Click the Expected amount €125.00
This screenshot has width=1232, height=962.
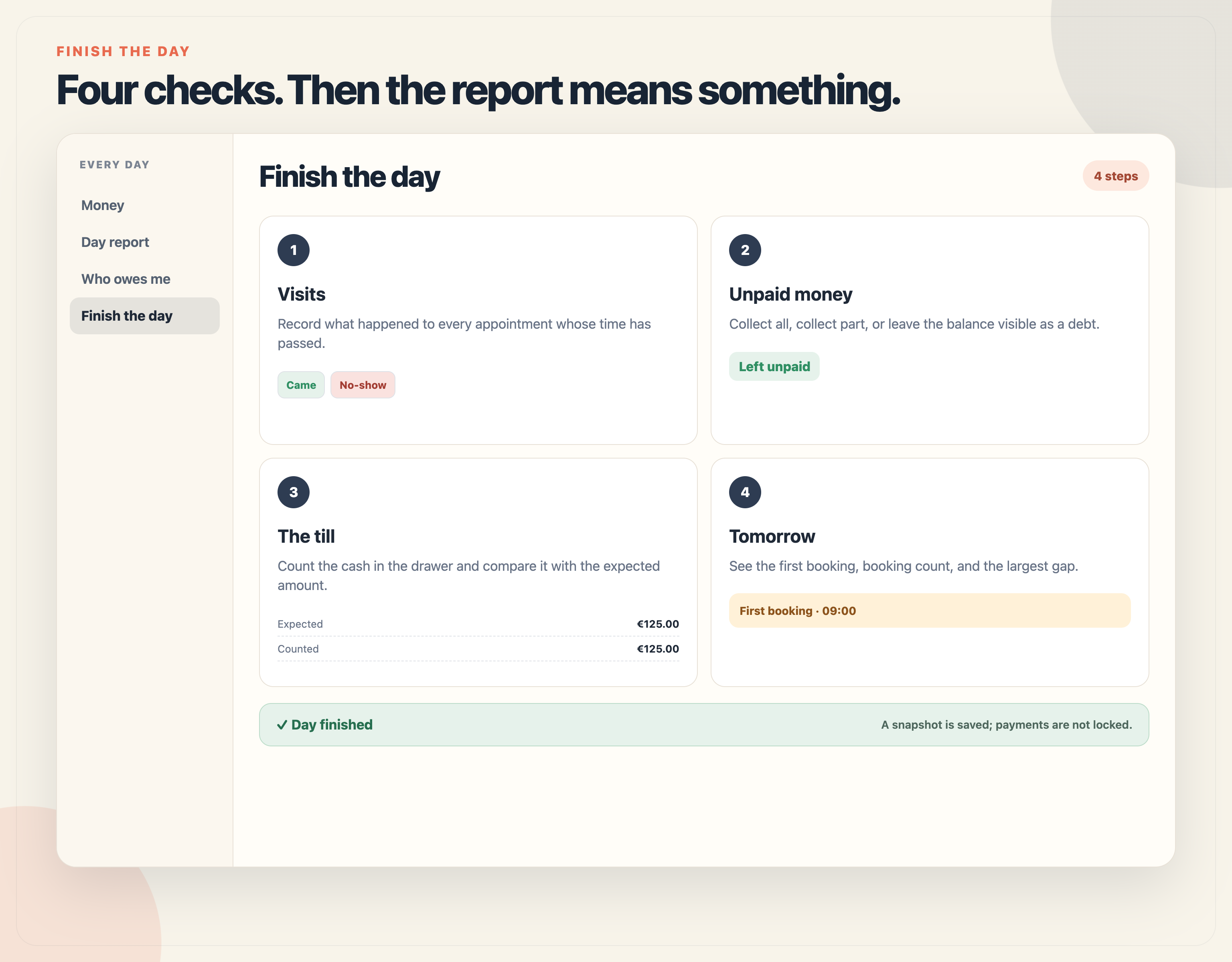pyautogui.click(x=658, y=624)
